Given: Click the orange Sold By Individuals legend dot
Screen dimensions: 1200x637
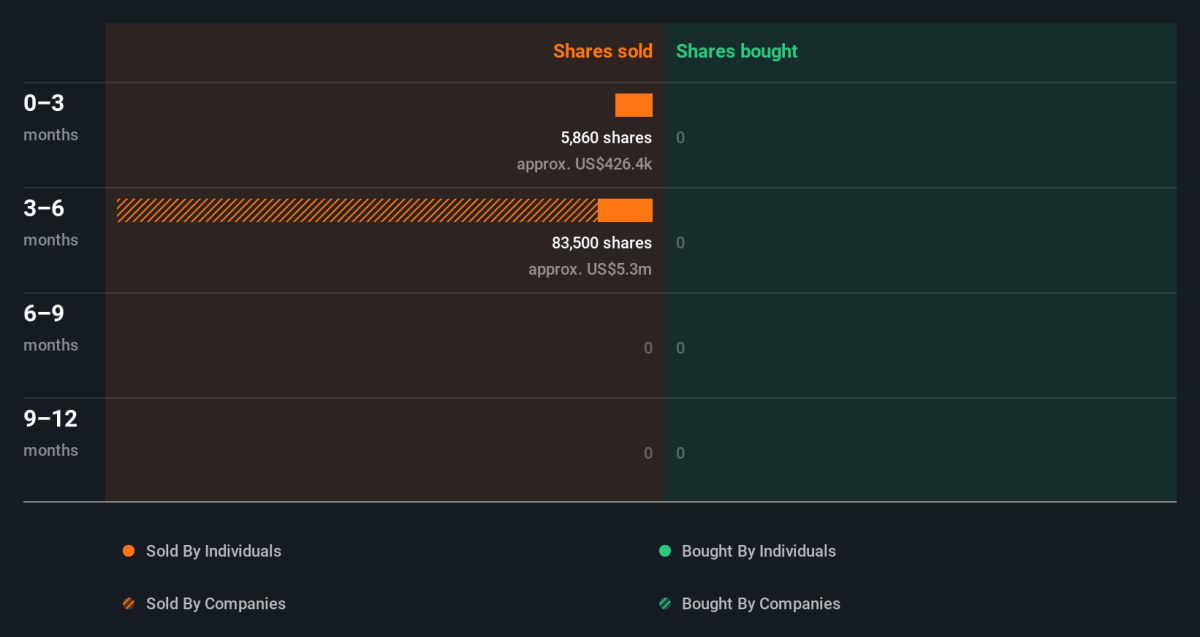Looking at the screenshot, I should (128, 551).
